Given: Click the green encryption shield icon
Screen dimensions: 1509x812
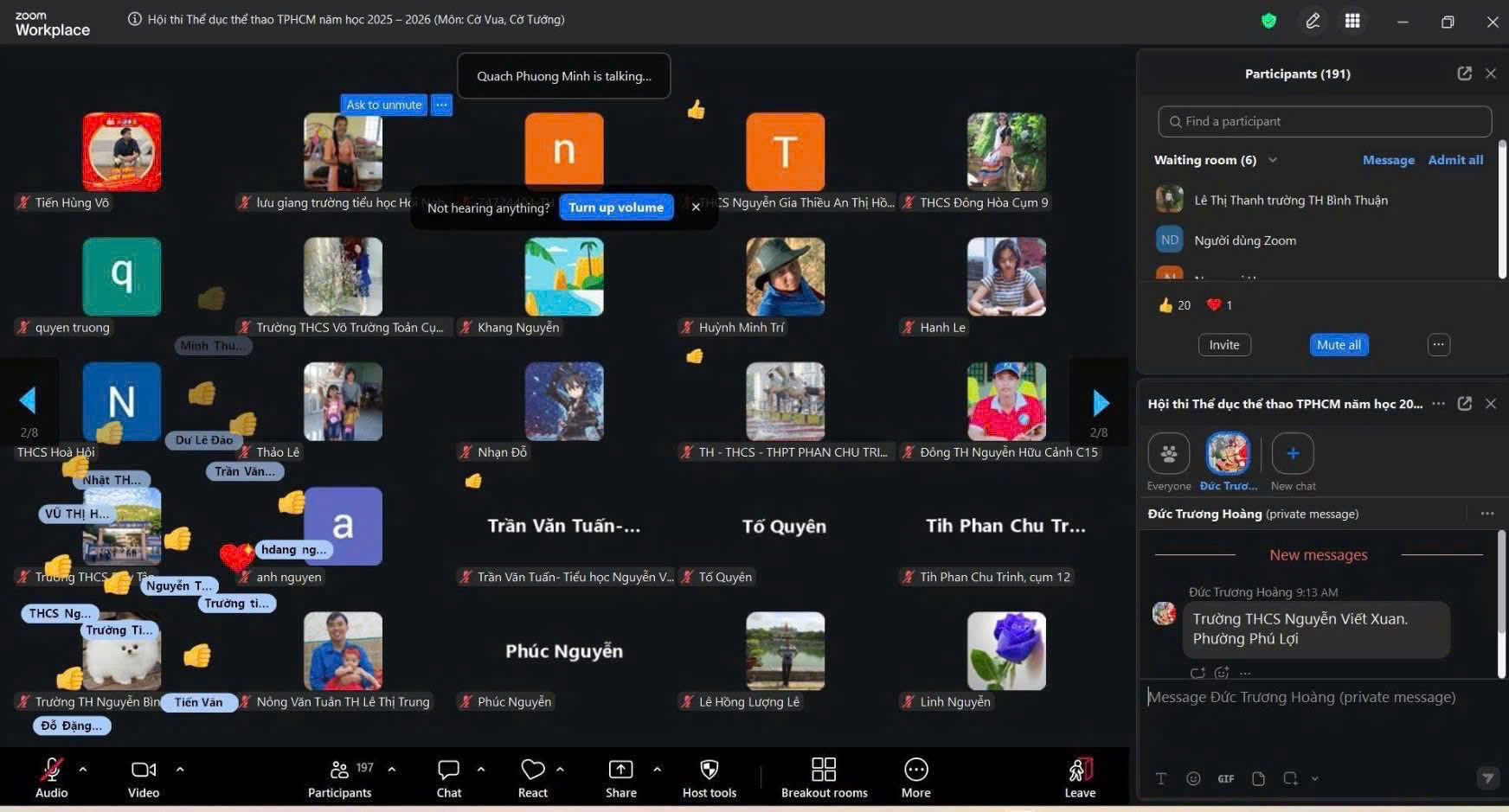Looking at the screenshot, I should [1268, 21].
